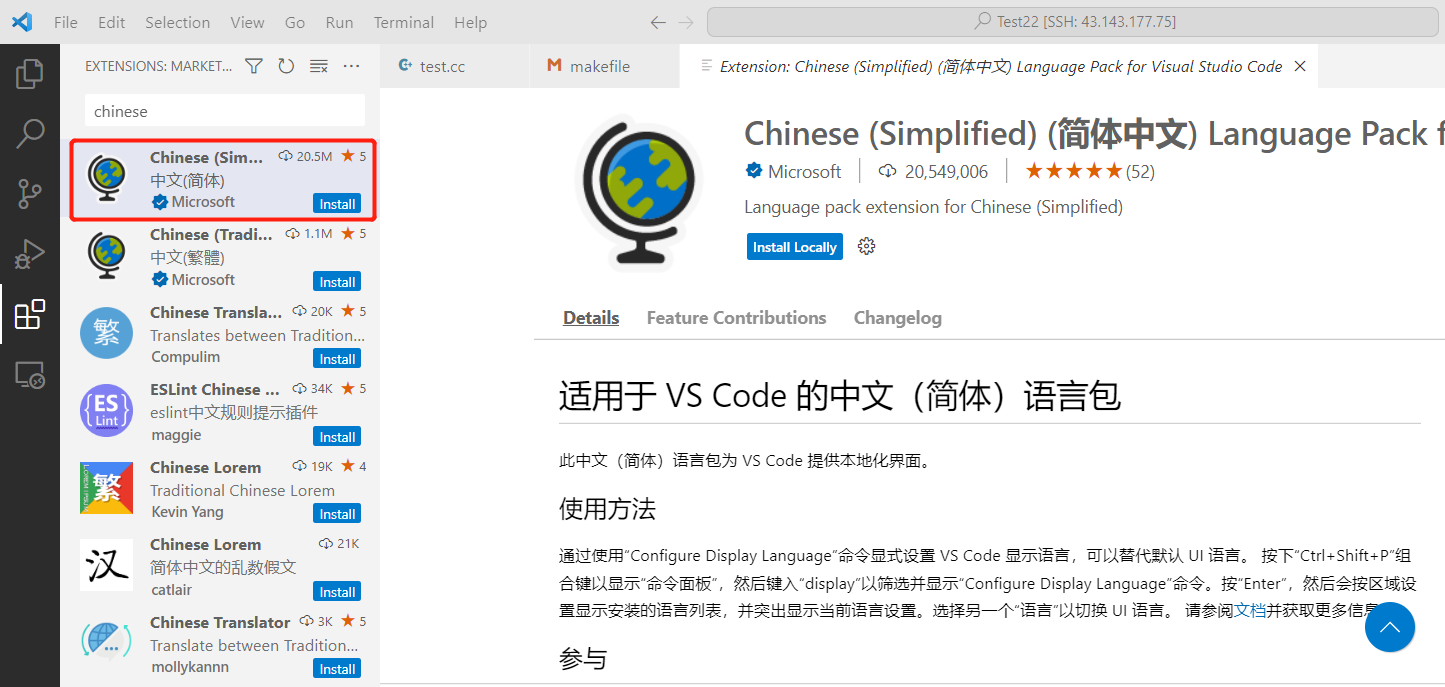
Task: Open the Search view in activity bar
Action: click(x=30, y=133)
